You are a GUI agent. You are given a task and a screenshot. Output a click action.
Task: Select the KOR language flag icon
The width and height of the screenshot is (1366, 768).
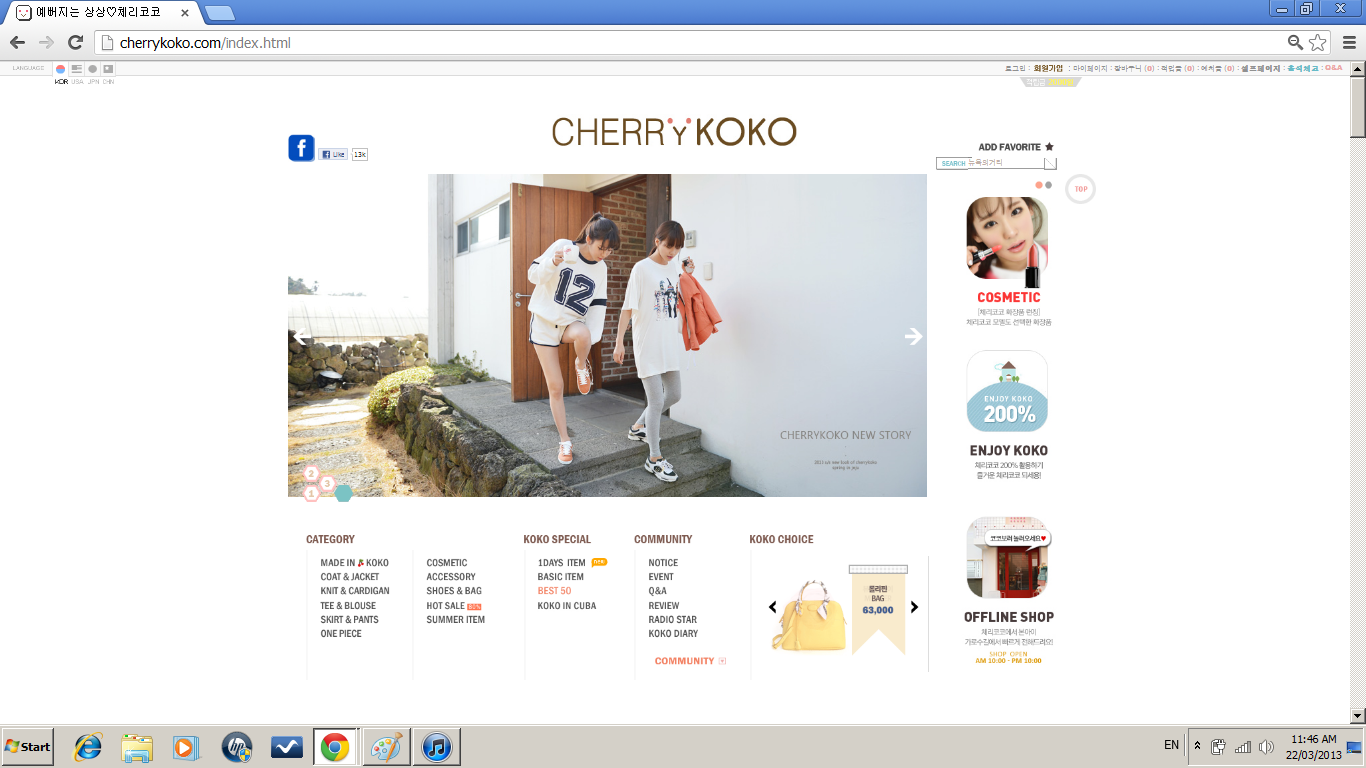61,69
